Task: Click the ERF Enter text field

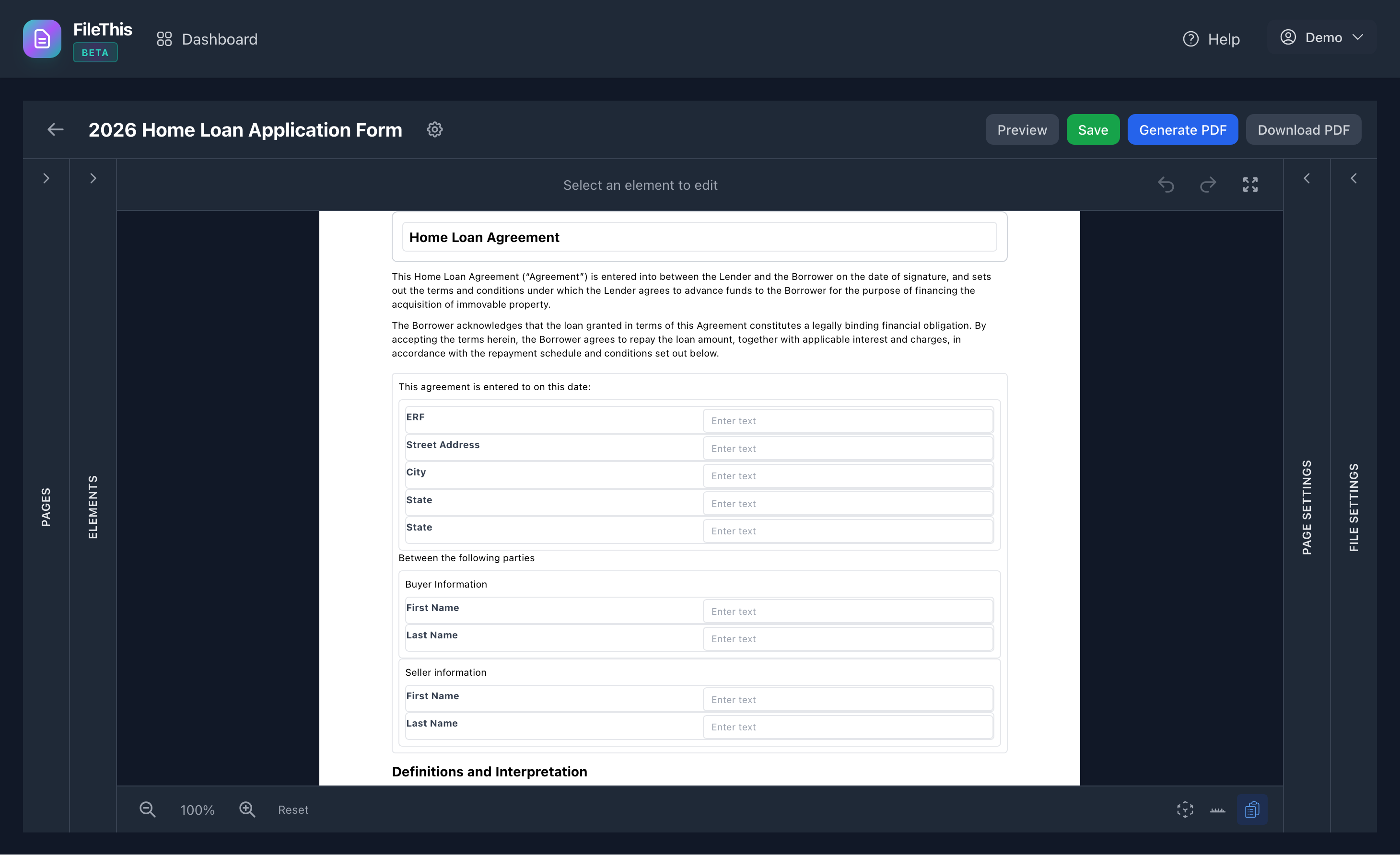Action: pyautogui.click(x=848, y=420)
